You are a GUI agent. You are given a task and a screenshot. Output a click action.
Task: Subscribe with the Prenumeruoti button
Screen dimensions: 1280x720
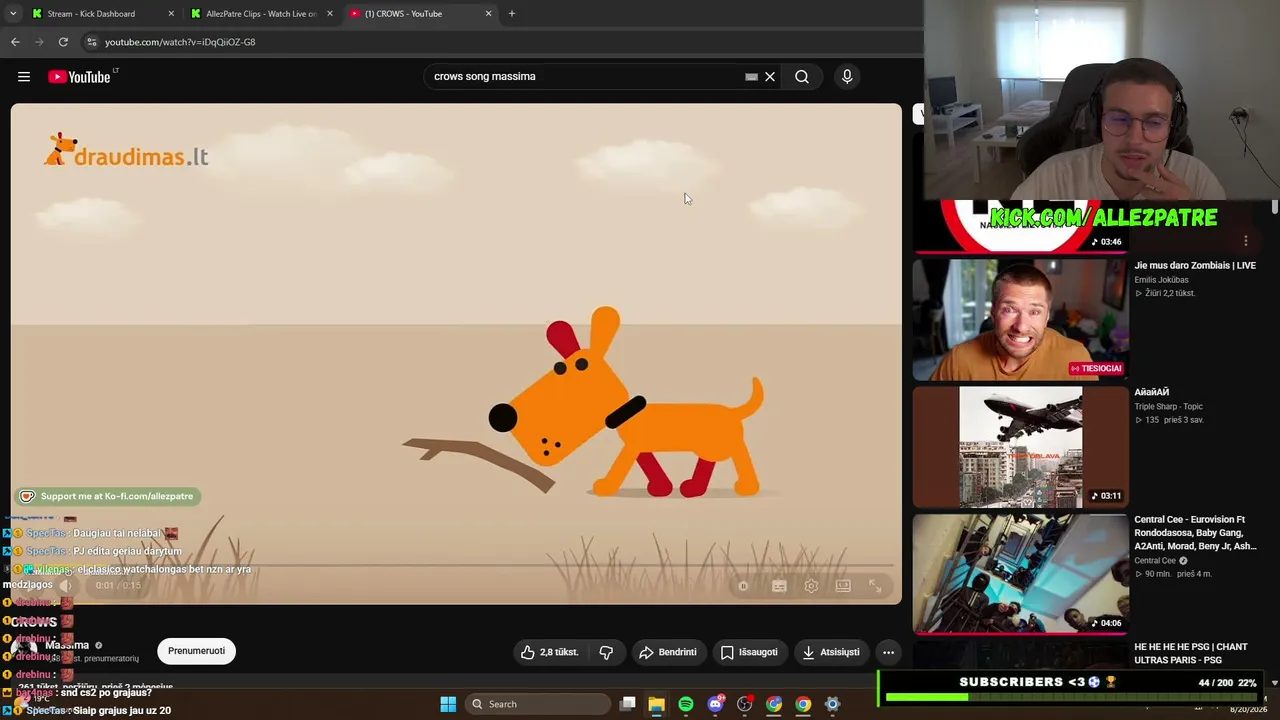coord(196,651)
